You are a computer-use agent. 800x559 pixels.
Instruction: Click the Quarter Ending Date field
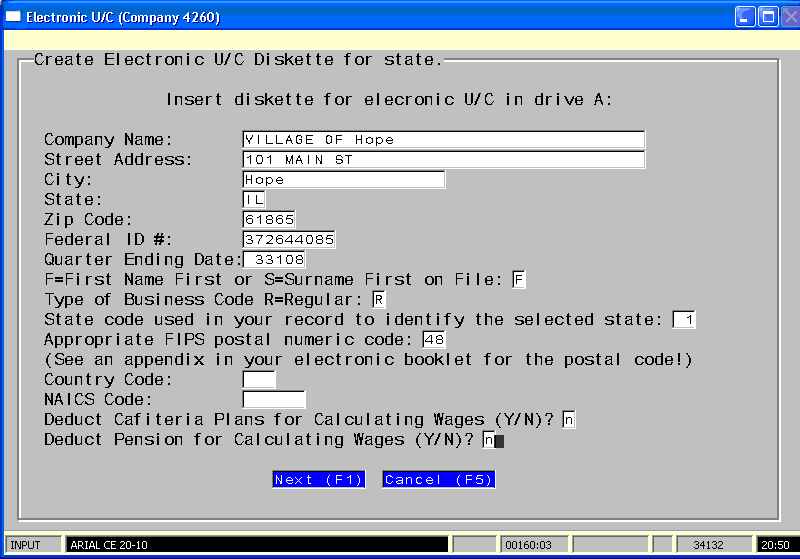277,260
